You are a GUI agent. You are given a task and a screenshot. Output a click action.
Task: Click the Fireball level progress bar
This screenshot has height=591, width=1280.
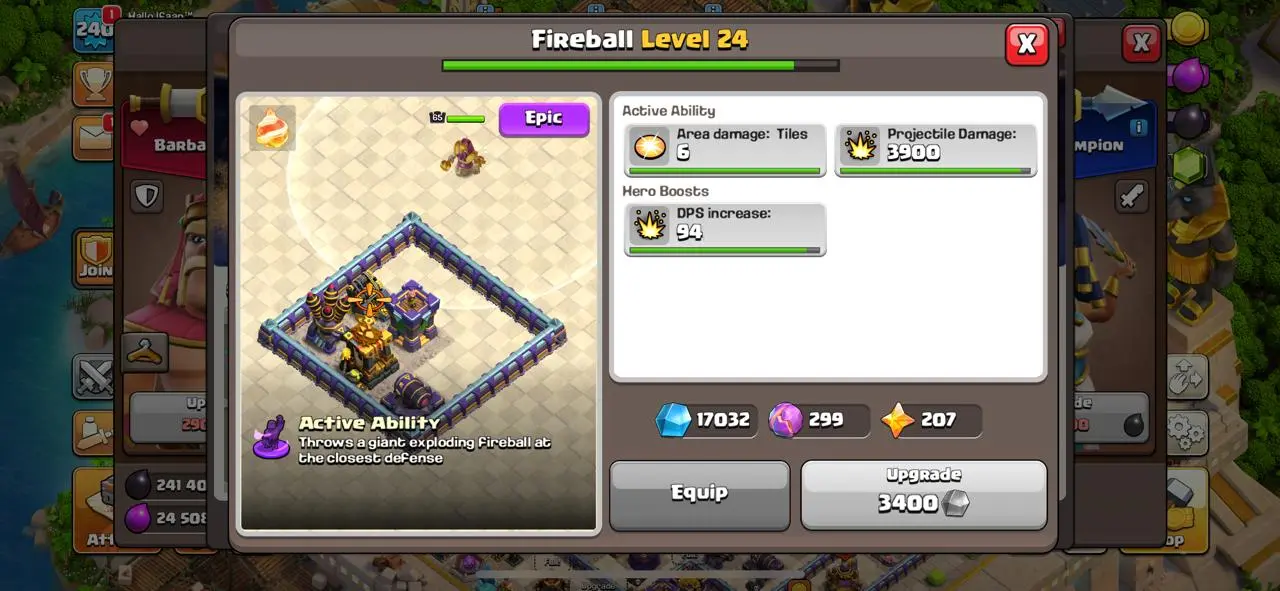click(640, 66)
